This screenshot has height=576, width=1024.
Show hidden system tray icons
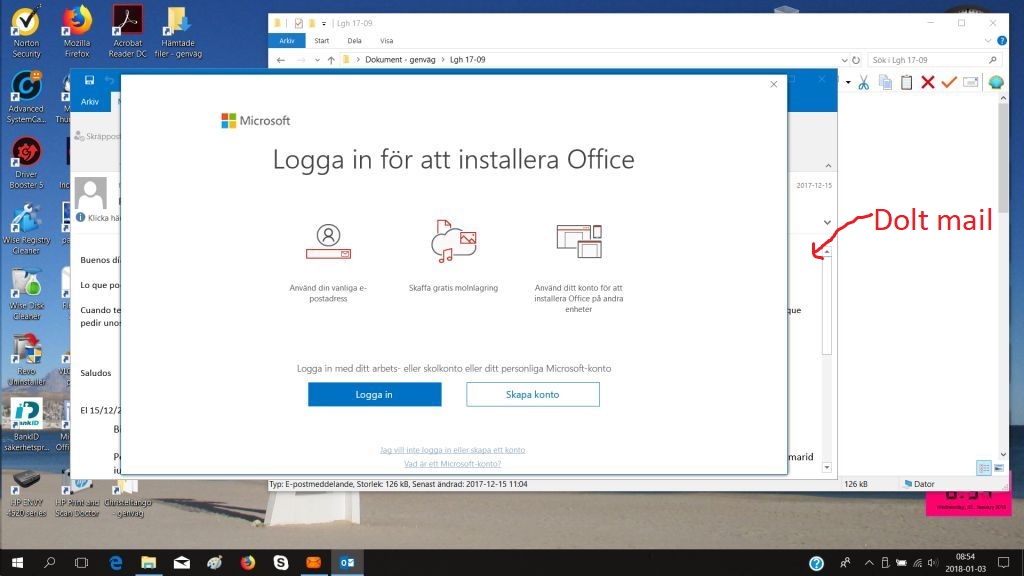[869, 562]
